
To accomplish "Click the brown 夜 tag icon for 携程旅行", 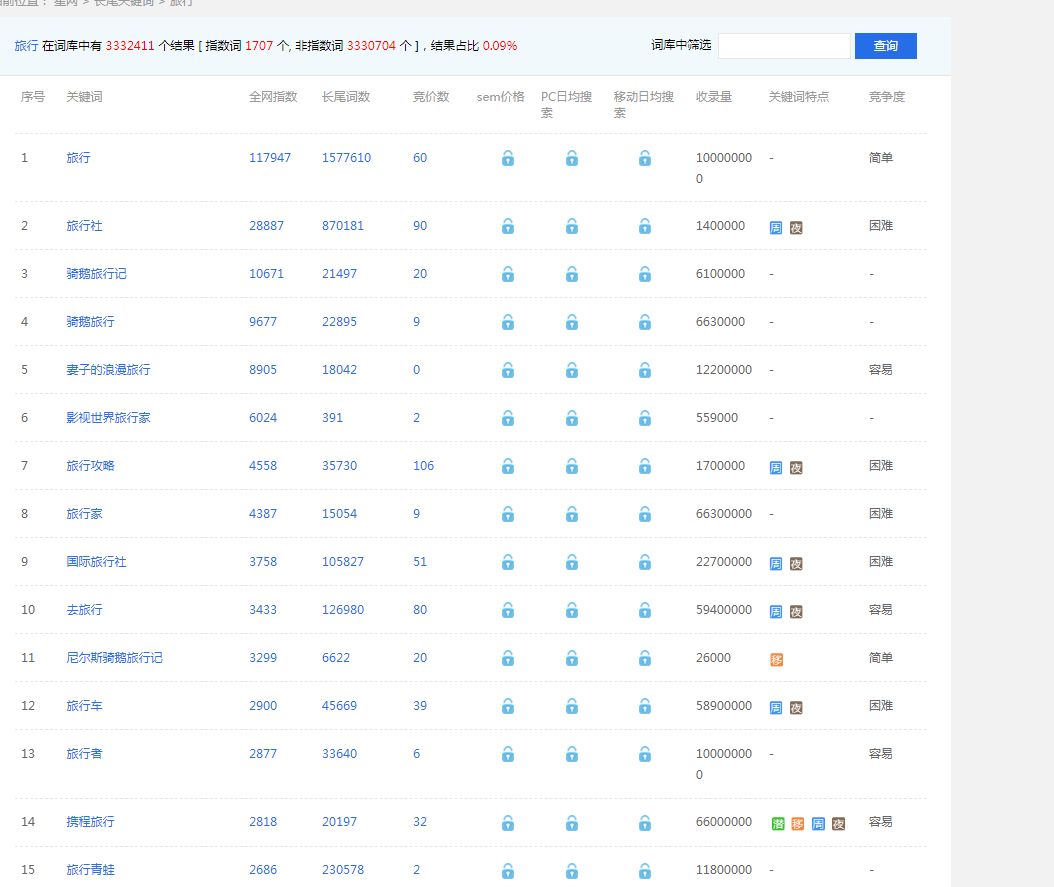I will pyautogui.click(x=838, y=824).
